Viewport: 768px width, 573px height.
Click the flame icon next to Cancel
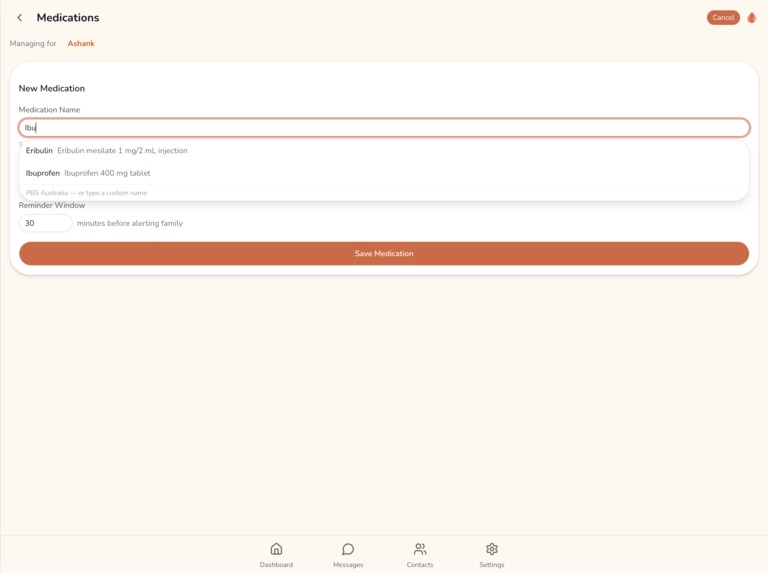(751, 18)
